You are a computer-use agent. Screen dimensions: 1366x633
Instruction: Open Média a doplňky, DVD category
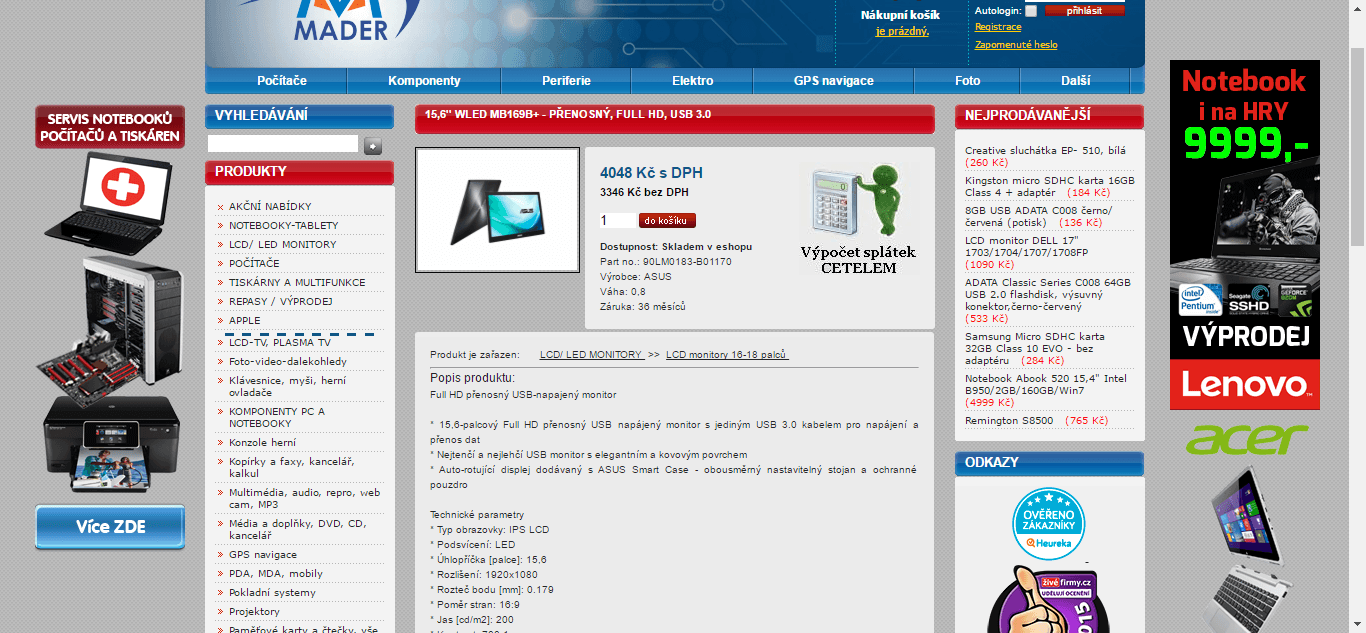298,530
